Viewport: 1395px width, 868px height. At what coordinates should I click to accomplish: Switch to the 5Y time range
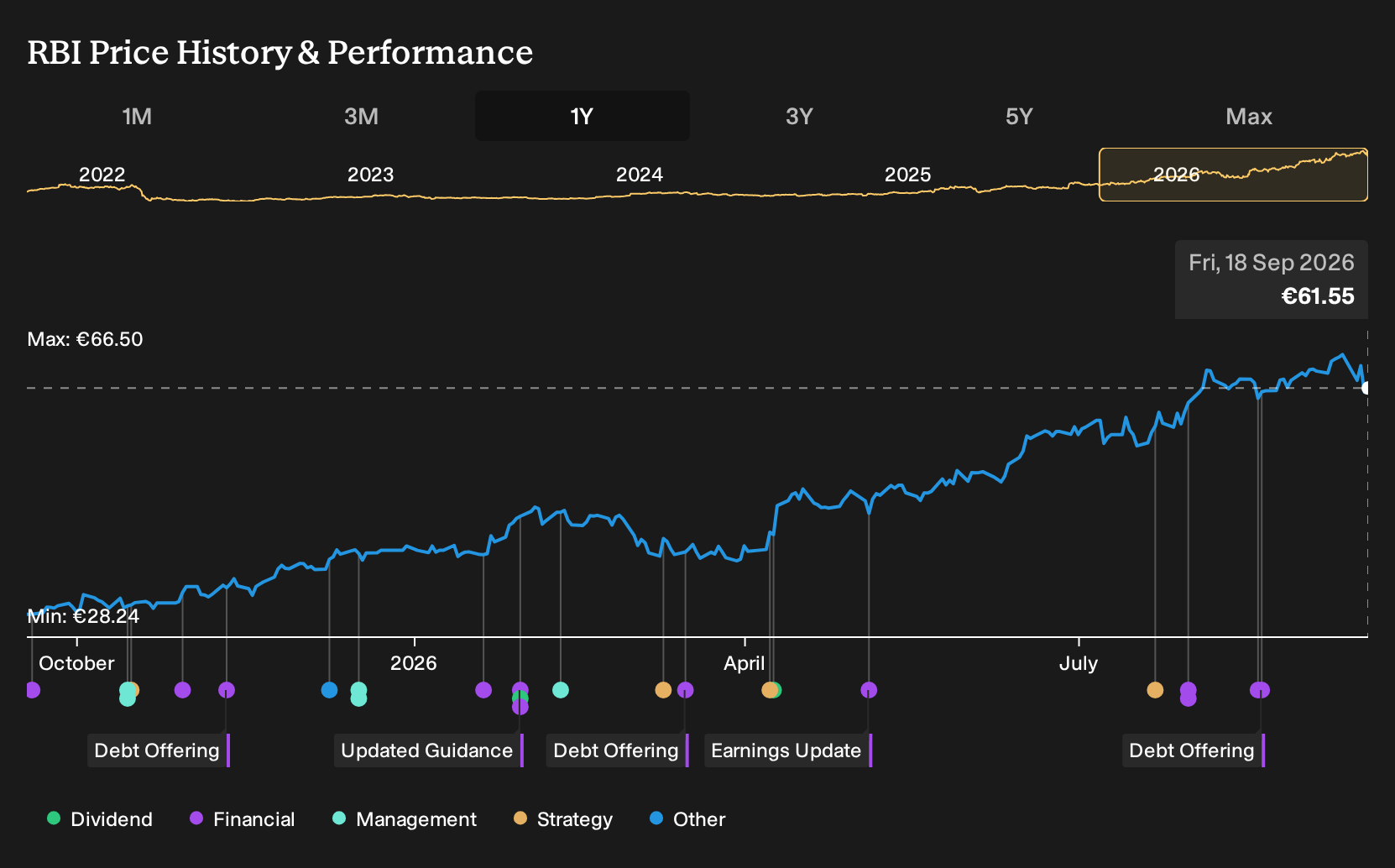[x=1019, y=116]
